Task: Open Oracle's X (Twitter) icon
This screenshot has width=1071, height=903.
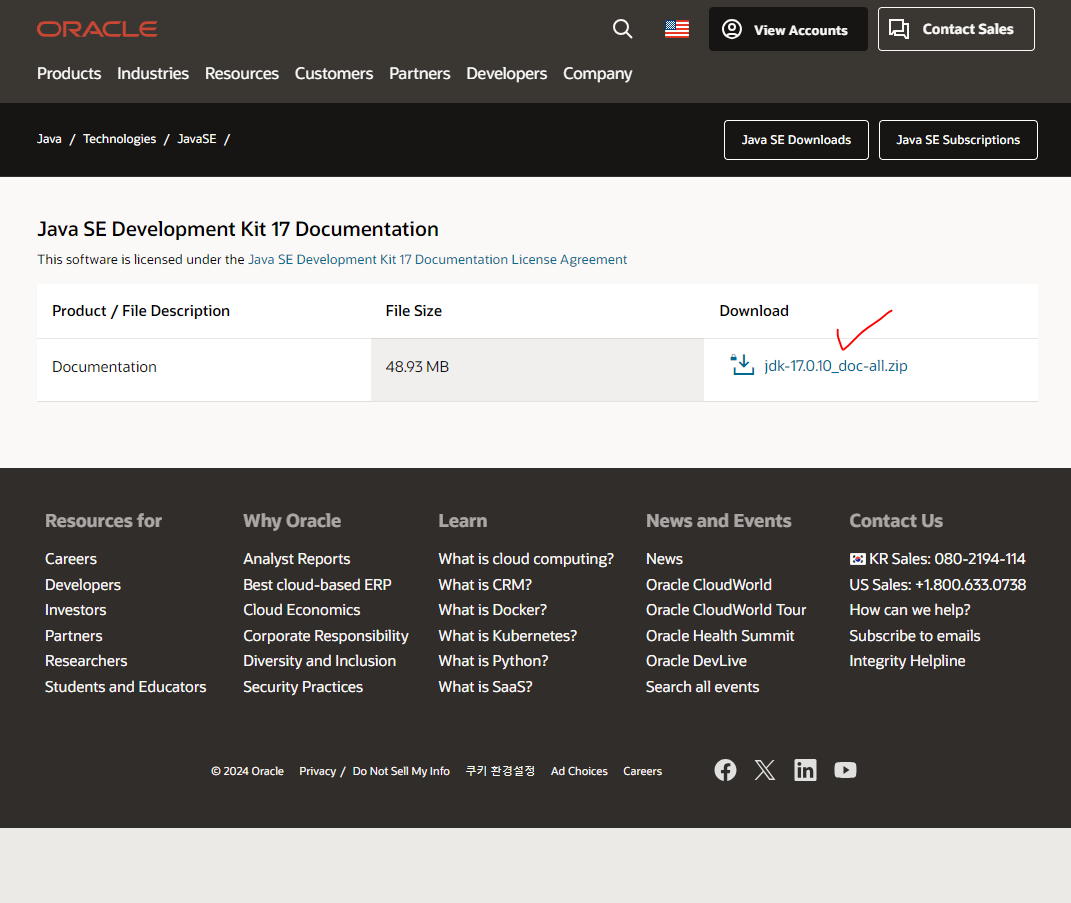Action: (765, 770)
